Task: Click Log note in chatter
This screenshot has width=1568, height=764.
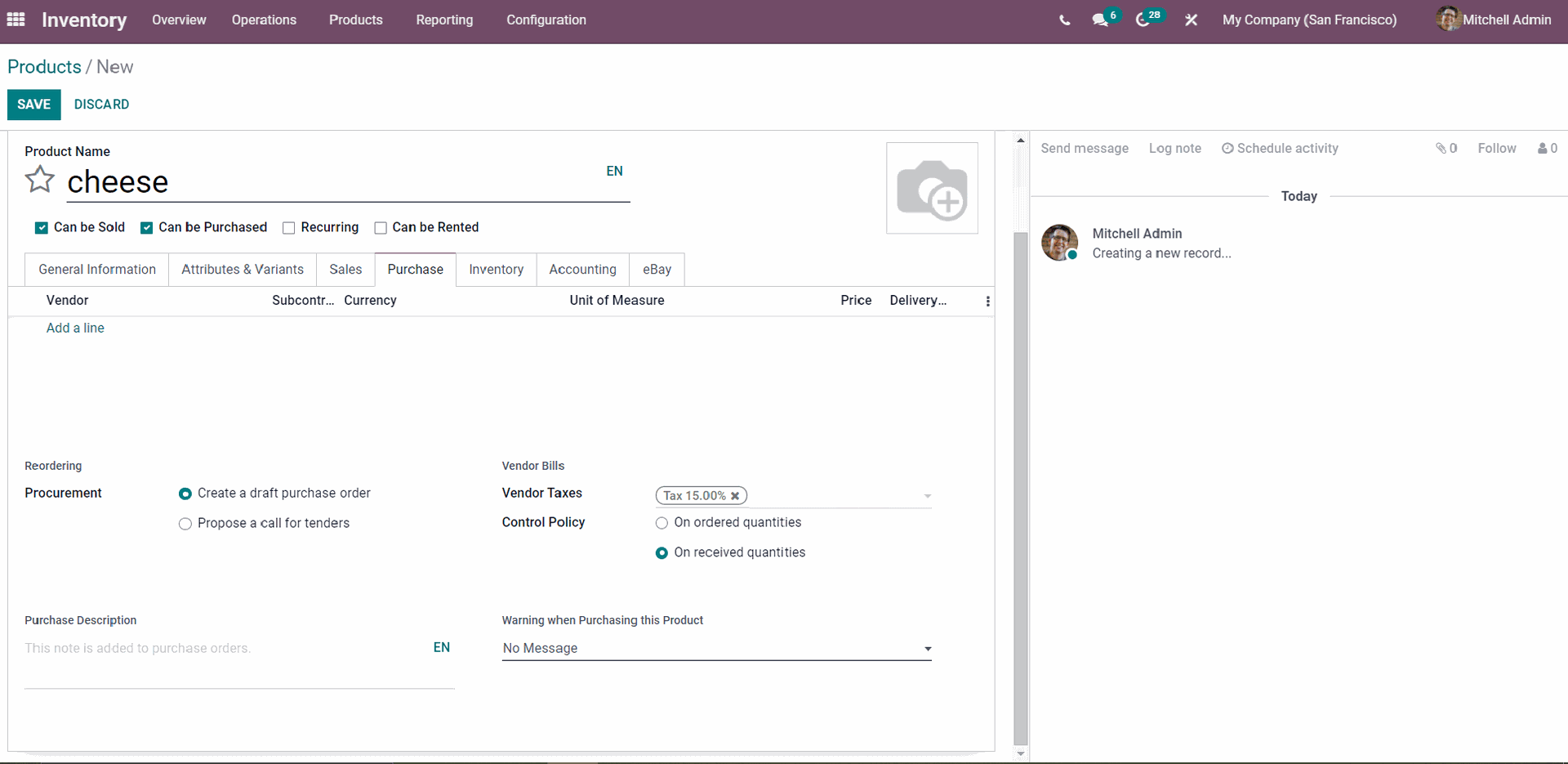Action: 1175,149
